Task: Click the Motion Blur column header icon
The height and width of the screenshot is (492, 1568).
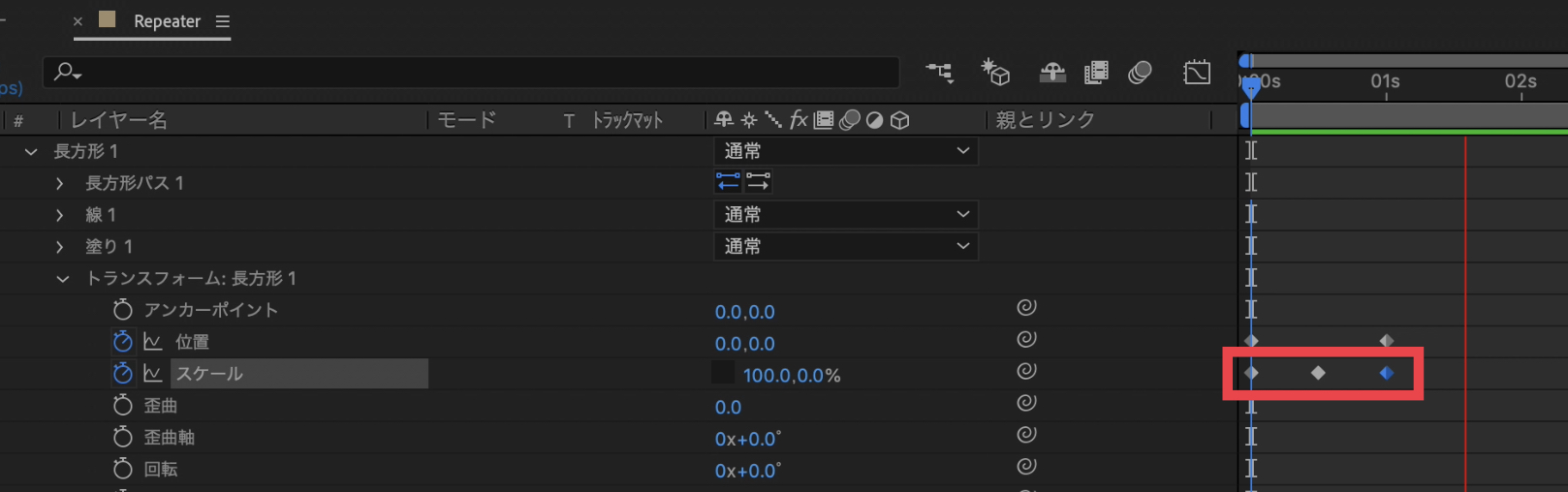Action: pyautogui.click(x=850, y=120)
